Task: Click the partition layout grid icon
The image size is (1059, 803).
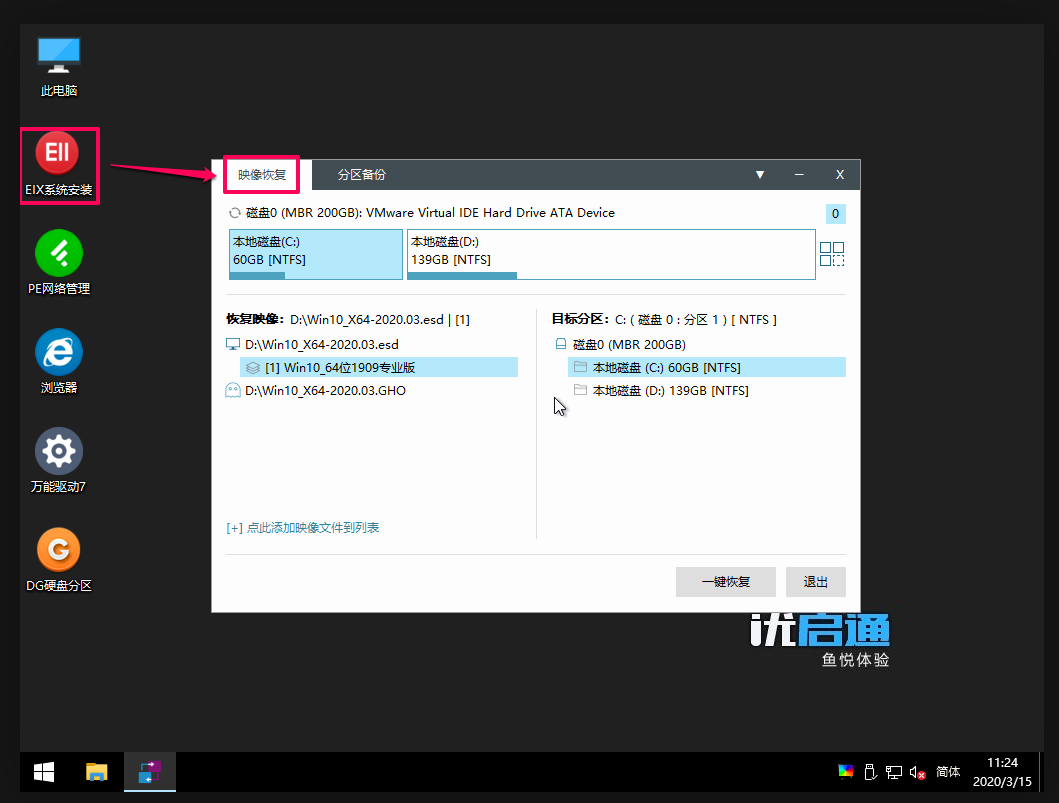Action: coord(831,254)
